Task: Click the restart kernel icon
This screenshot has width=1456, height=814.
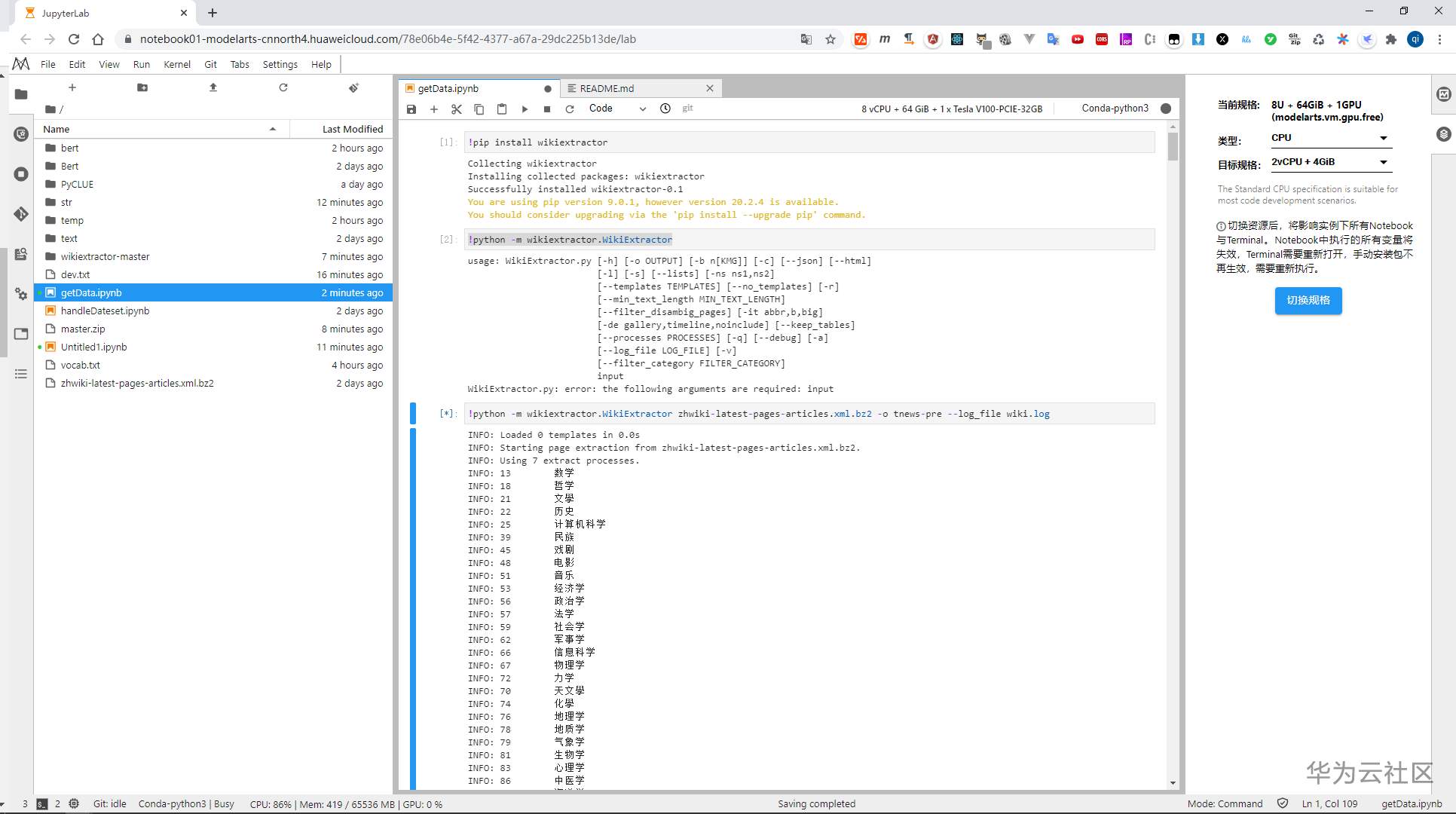Action: (570, 109)
